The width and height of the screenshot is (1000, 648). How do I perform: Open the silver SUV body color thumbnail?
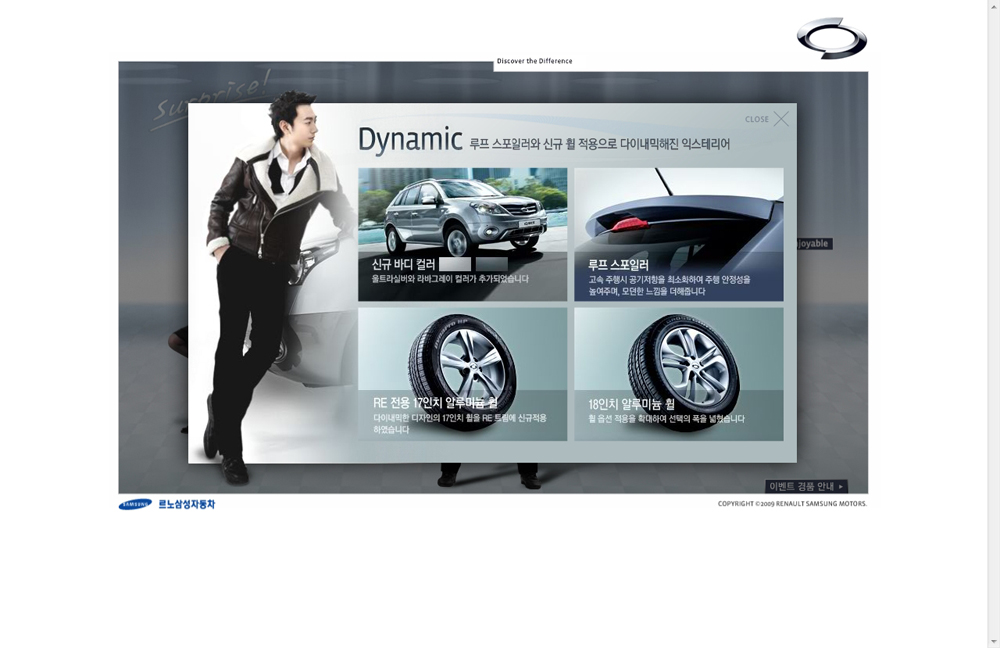click(x=462, y=212)
